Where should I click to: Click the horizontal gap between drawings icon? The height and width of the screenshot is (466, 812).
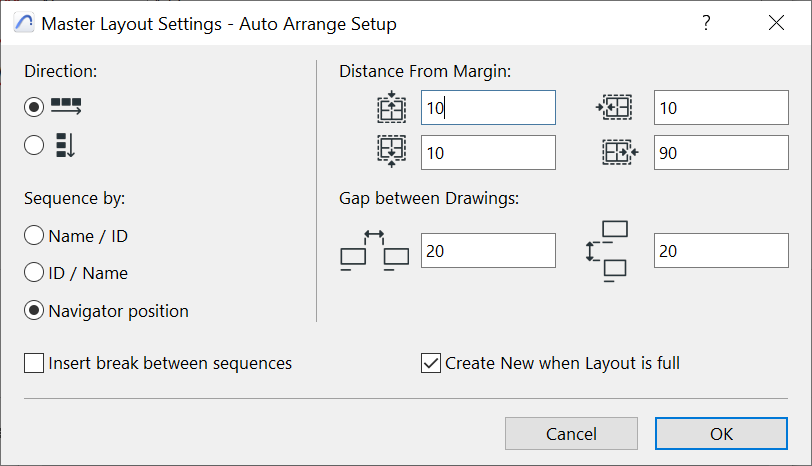pos(375,251)
